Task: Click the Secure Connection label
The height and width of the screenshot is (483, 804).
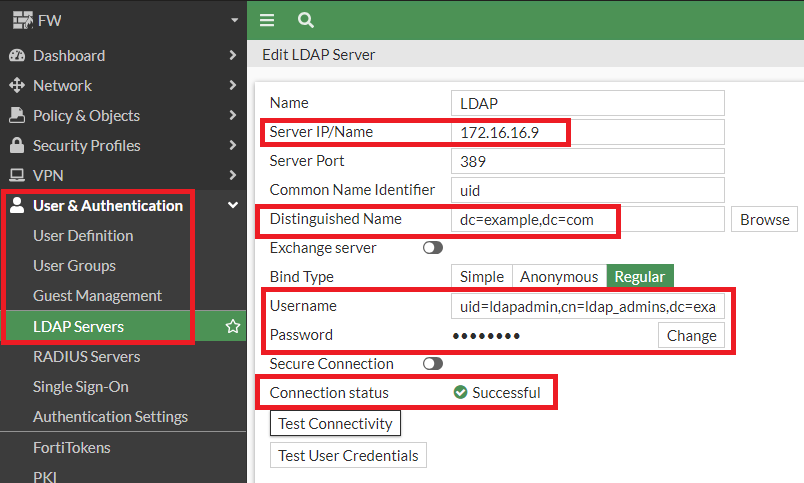Action: click(x=331, y=364)
